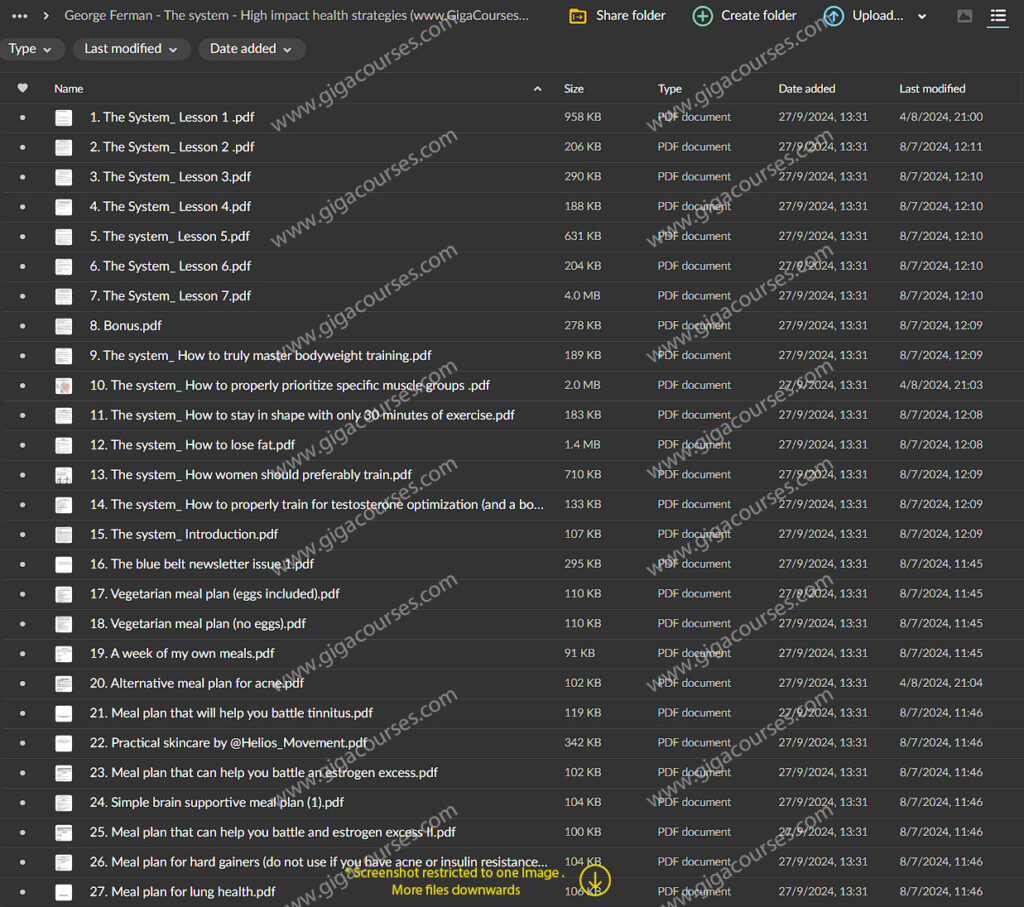Open the Upload options dropdown arrow
The width and height of the screenshot is (1024, 907).
(922, 17)
